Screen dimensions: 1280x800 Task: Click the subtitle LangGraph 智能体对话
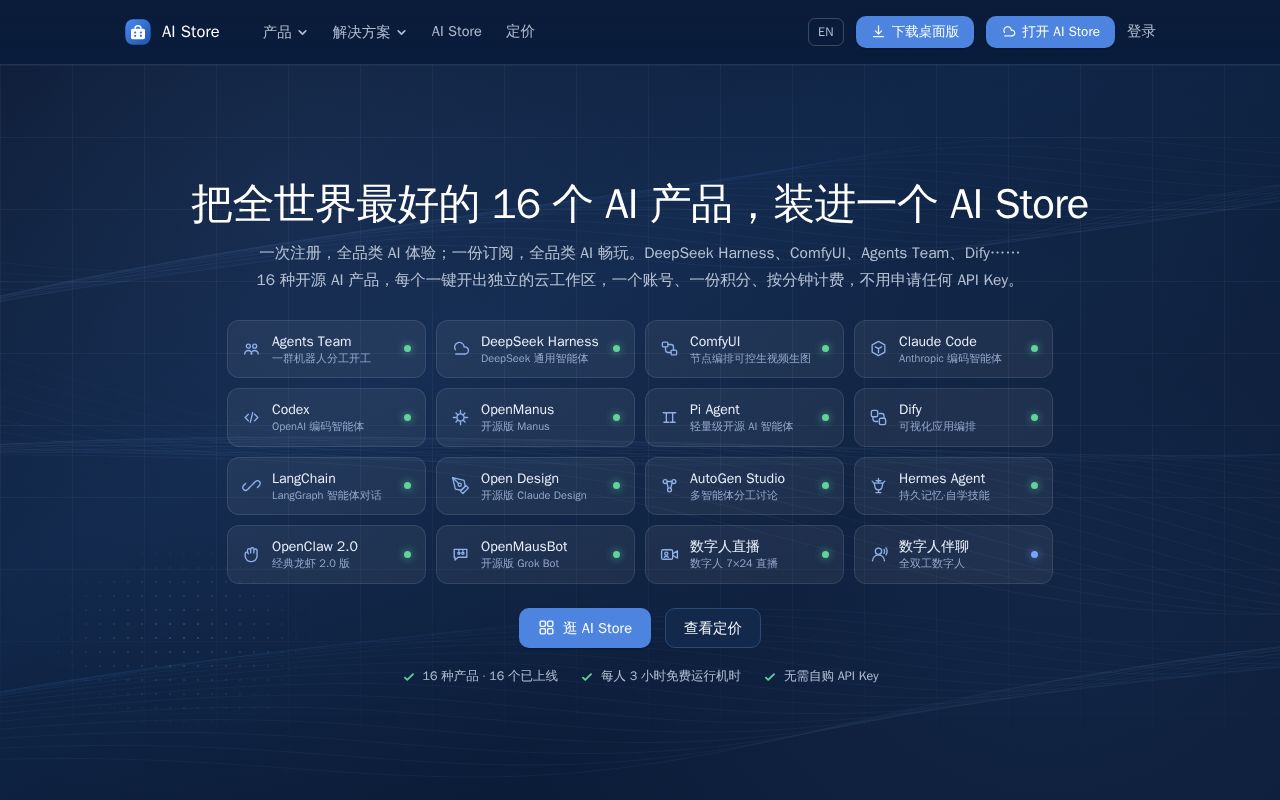[327, 496]
